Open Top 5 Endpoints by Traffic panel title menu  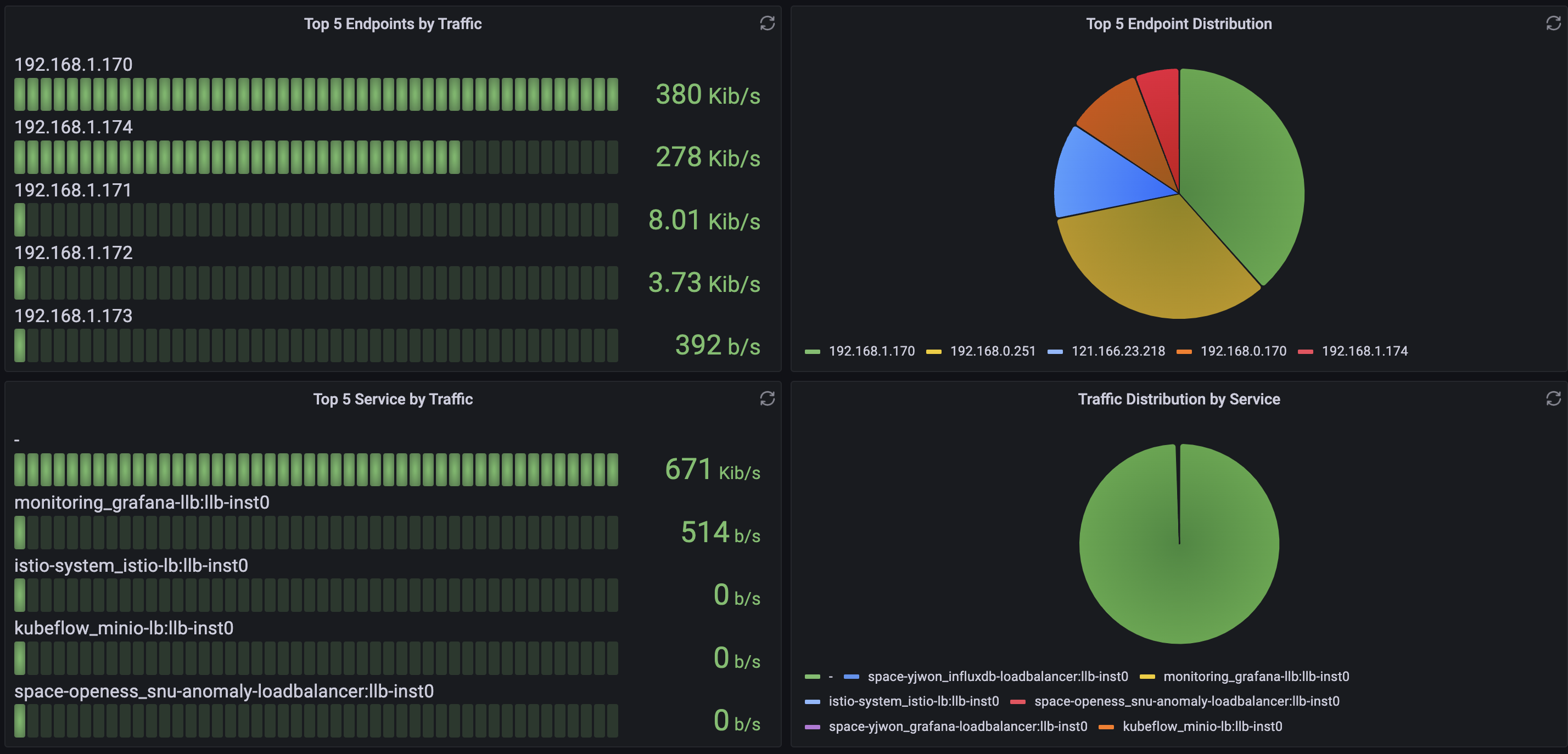[393, 24]
